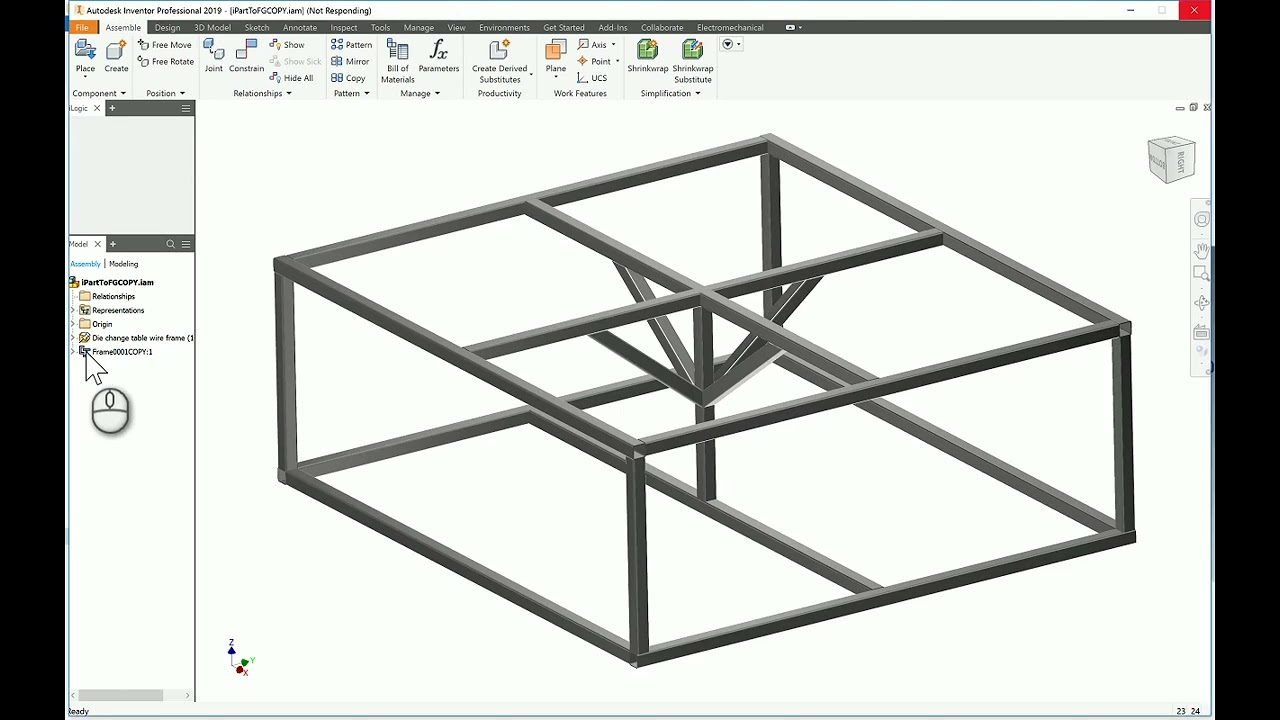
Task: Choose the Copy components tool
Action: tap(348, 78)
